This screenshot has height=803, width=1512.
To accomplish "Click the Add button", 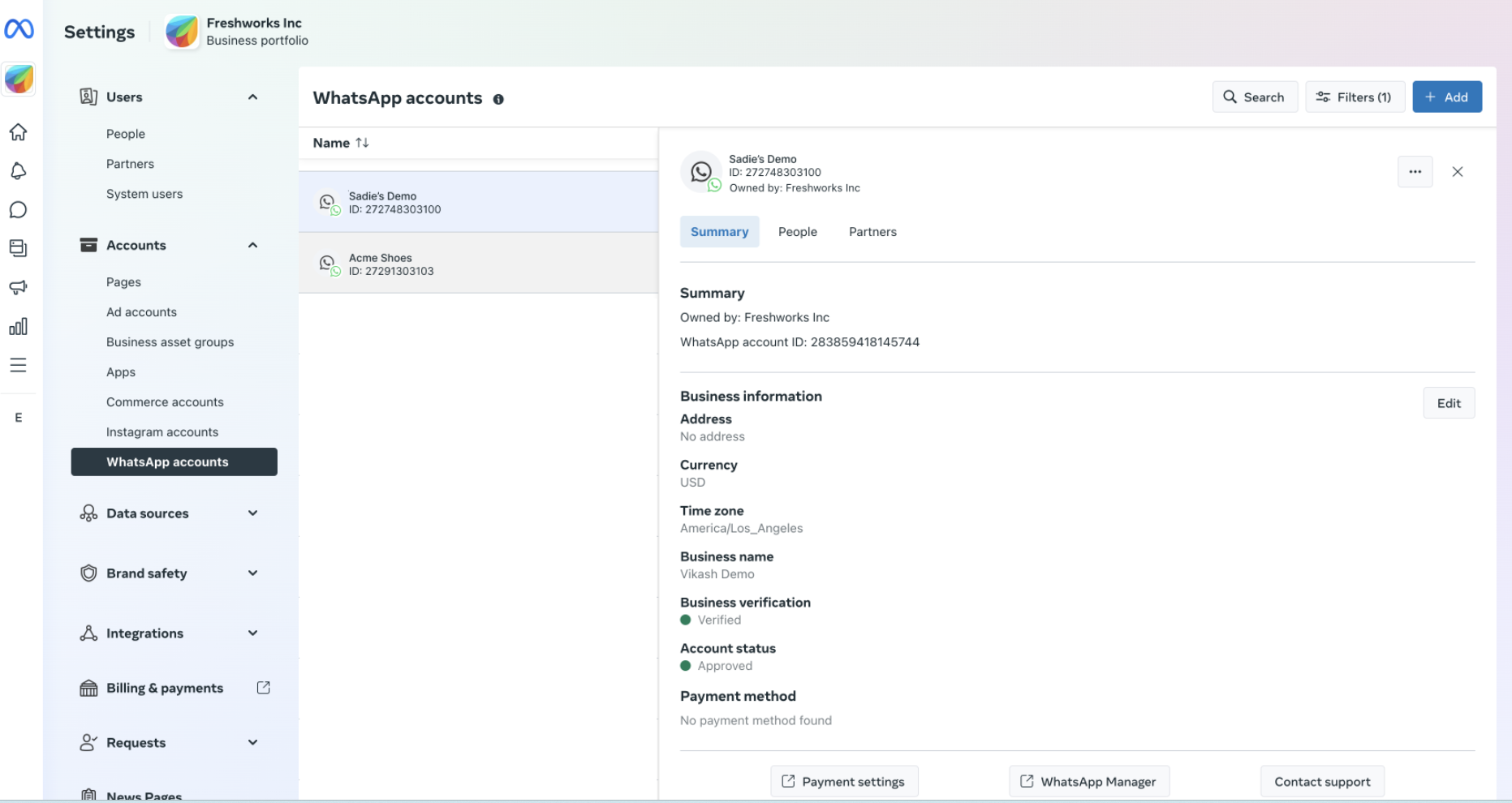I will pyautogui.click(x=1447, y=97).
